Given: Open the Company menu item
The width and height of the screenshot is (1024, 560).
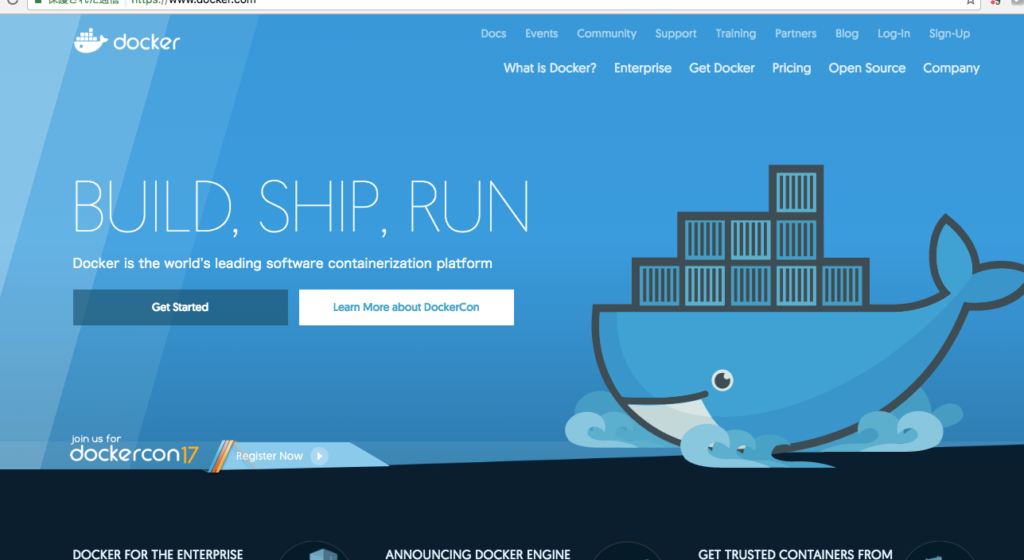Looking at the screenshot, I should pyautogui.click(x=951, y=69).
